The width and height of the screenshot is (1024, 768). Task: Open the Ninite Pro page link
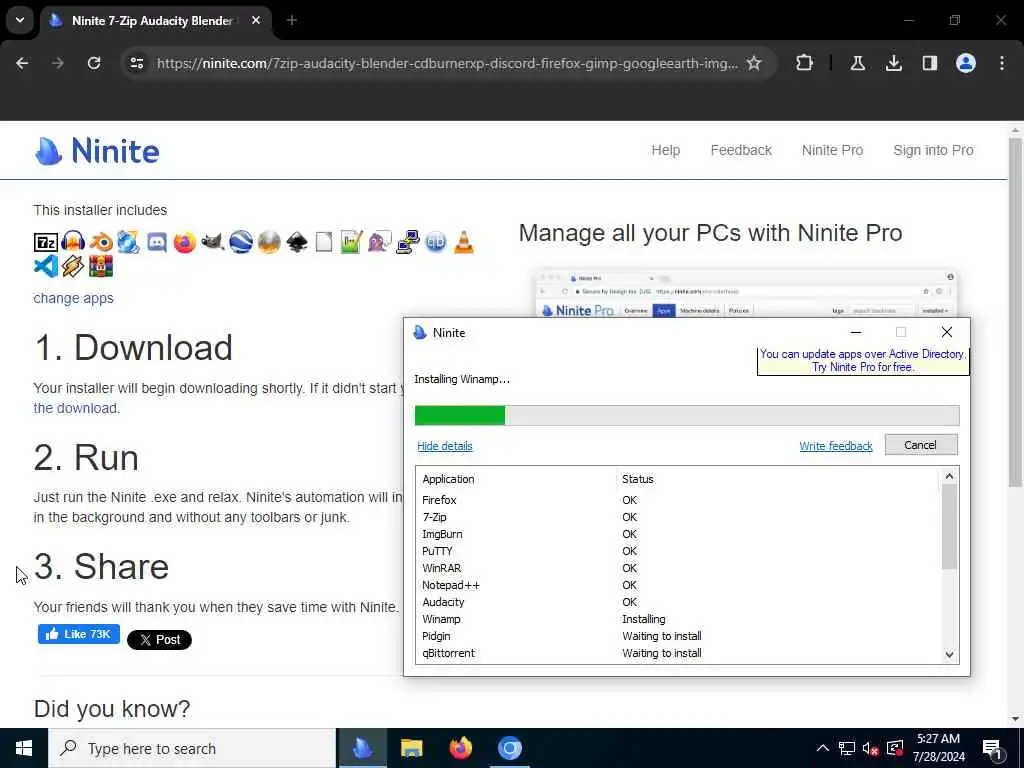pyautogui.click(x=832, y=150)
